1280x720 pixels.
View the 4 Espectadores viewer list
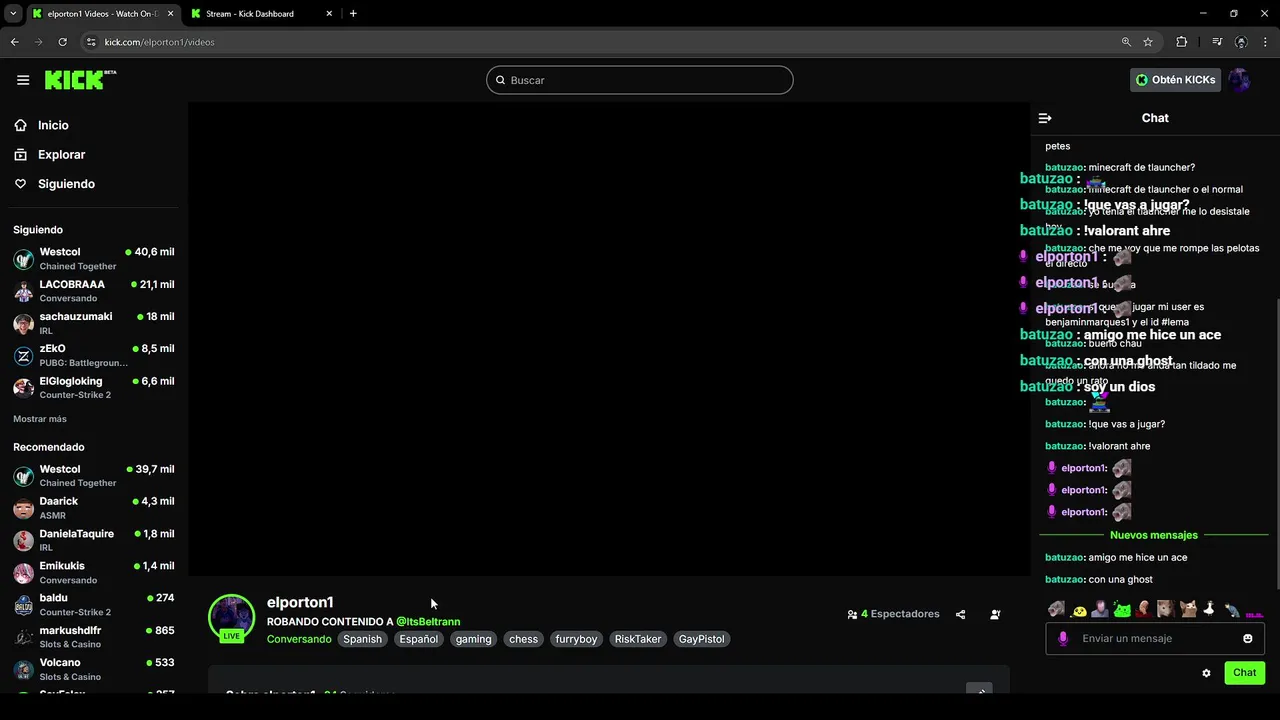(893, 614)
